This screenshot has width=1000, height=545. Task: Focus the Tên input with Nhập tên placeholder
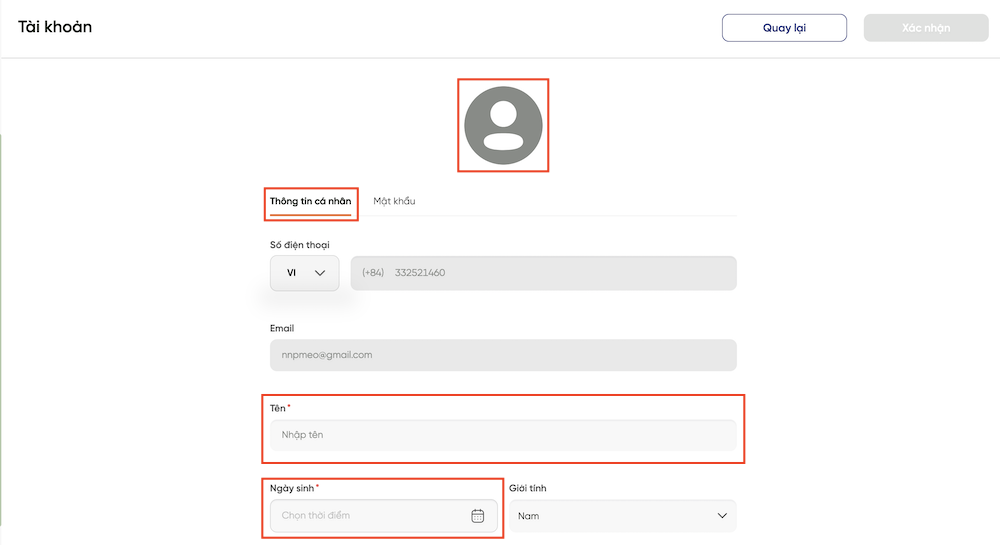pyautogui.click(x=503, y=435)
